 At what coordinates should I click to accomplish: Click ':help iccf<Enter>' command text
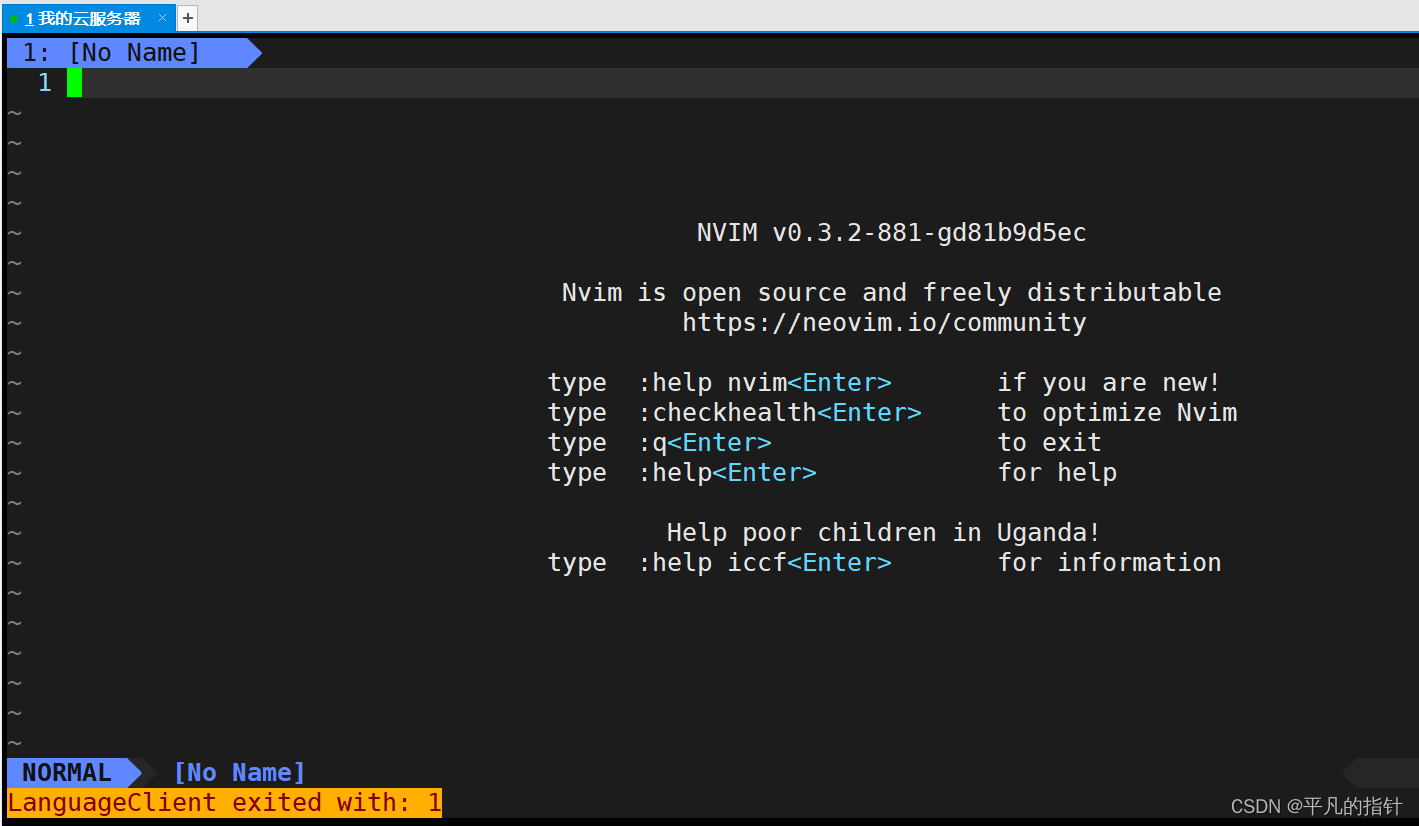pos(765,563)
